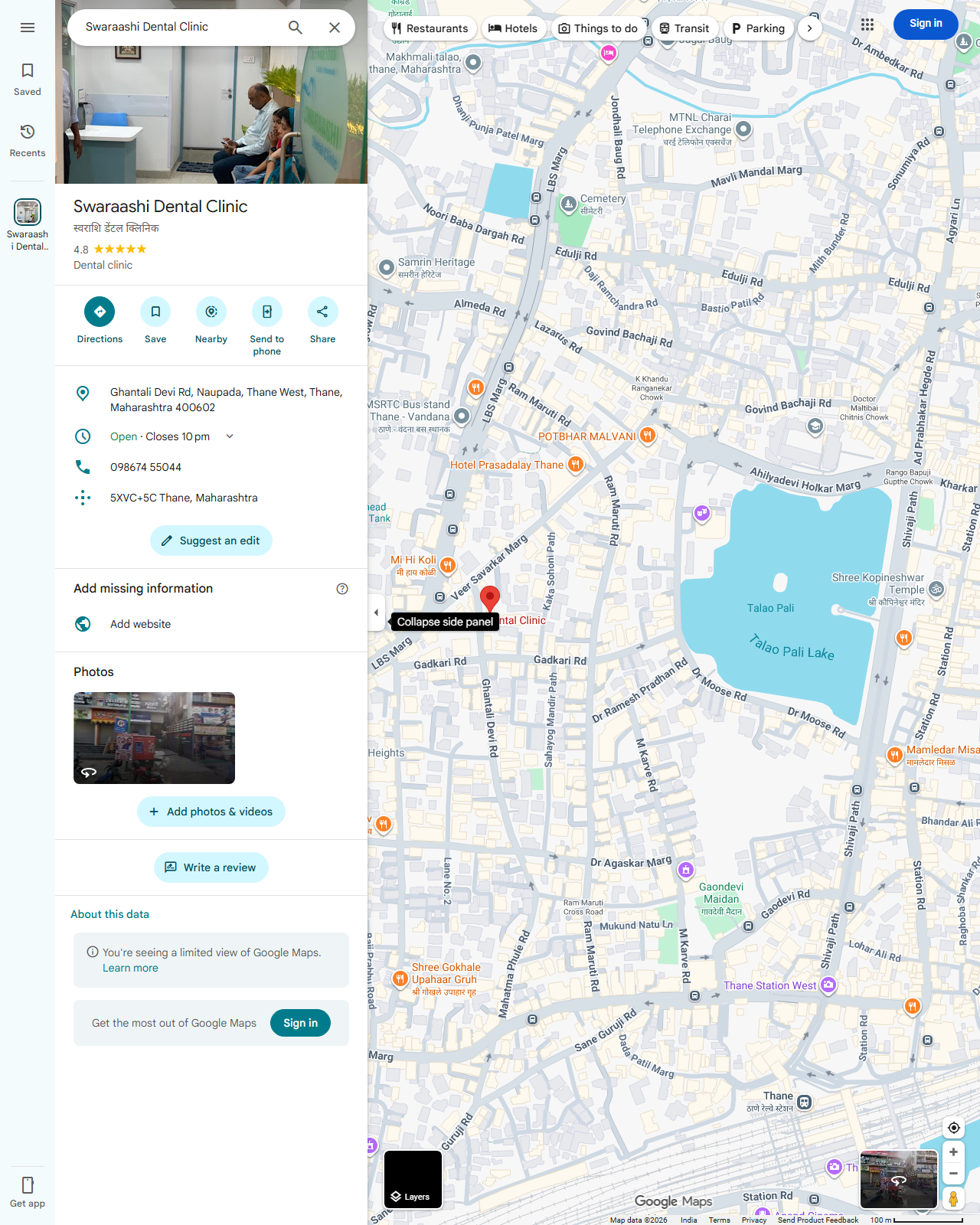Click Mamledar Misal restaurant marker
980x1225 pixels.
[x=894, y=755]
